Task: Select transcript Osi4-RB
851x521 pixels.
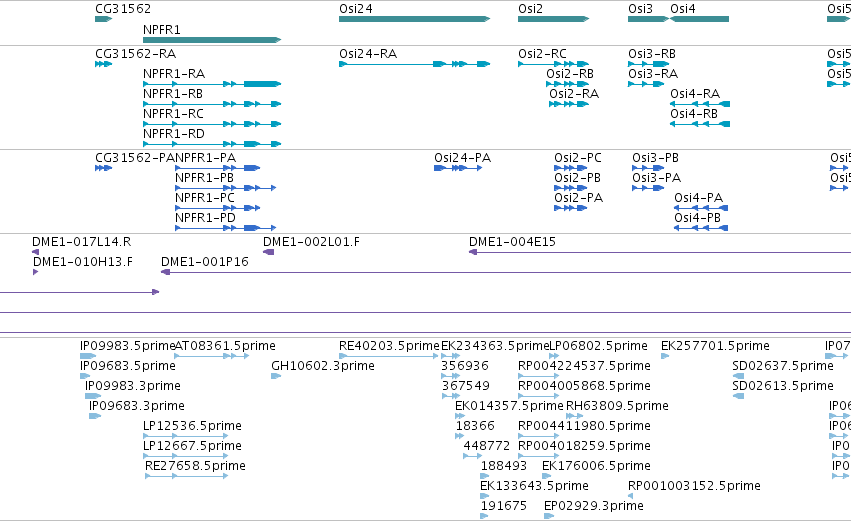Action: coord(700,124)
